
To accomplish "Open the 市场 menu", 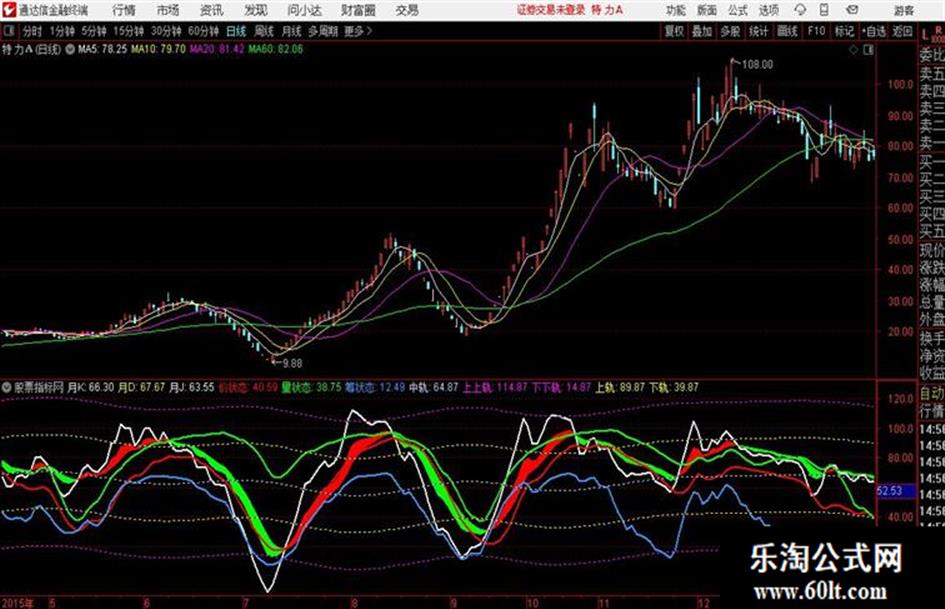I will click(x=168, y=10).
